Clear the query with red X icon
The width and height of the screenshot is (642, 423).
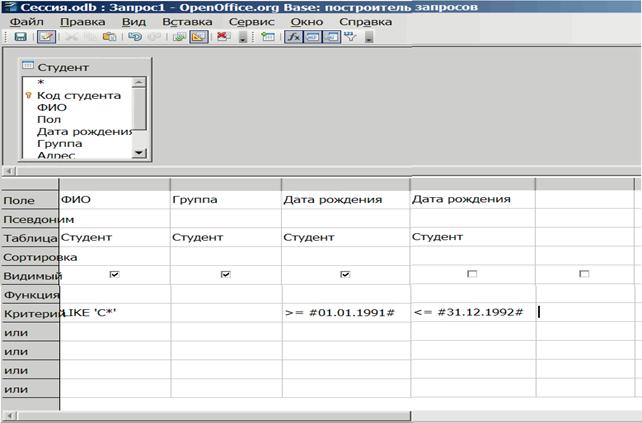tap(224, 36)
